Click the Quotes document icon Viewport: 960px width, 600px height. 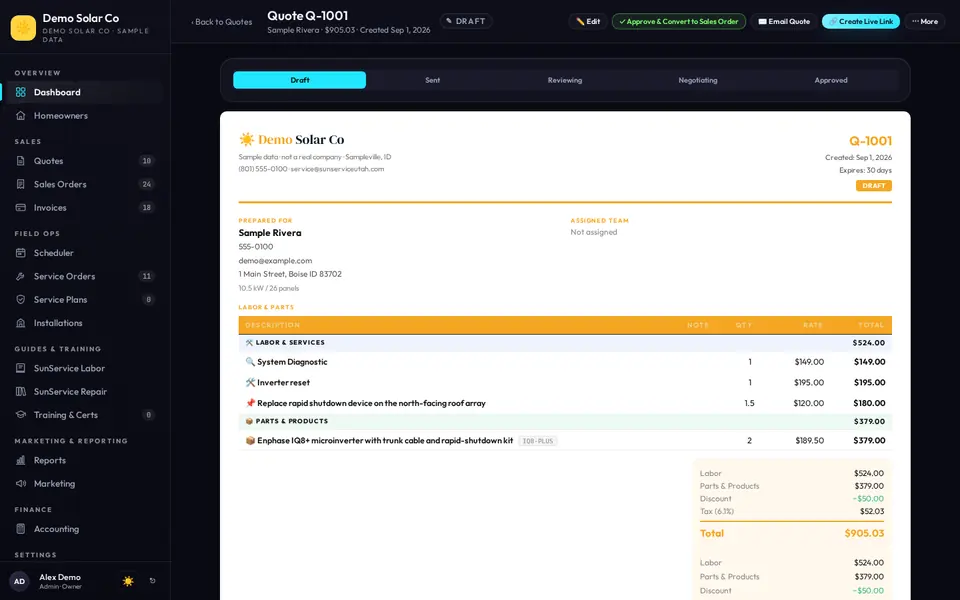[21, 161]
